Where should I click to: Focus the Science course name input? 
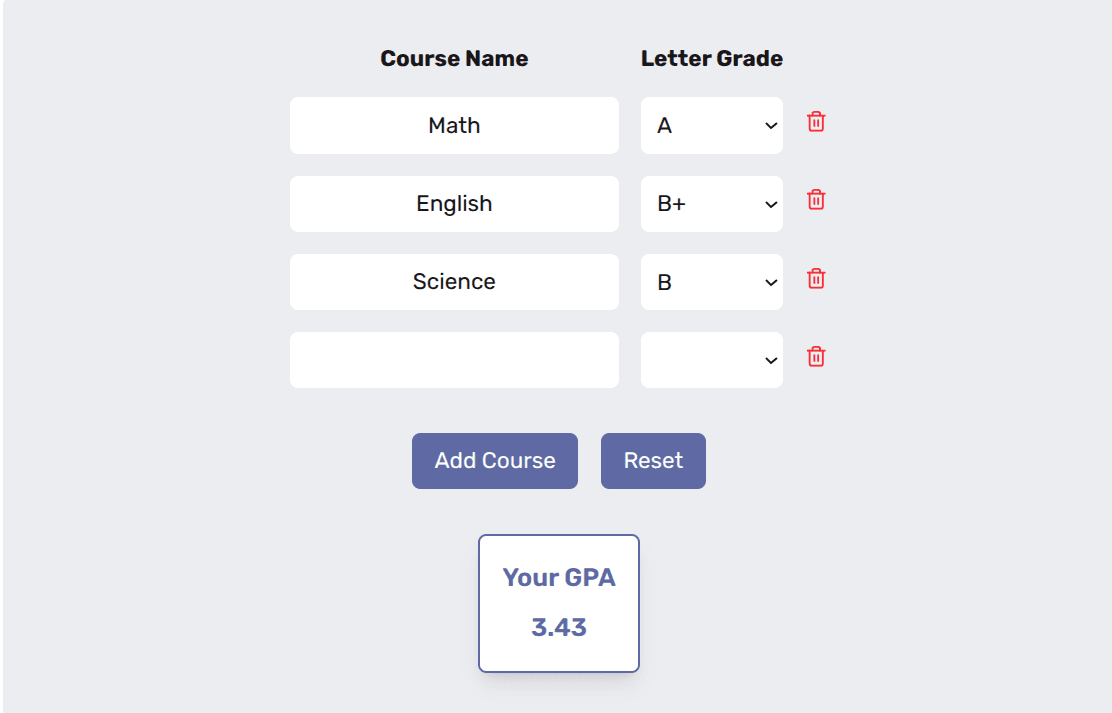tap(454, 281)
